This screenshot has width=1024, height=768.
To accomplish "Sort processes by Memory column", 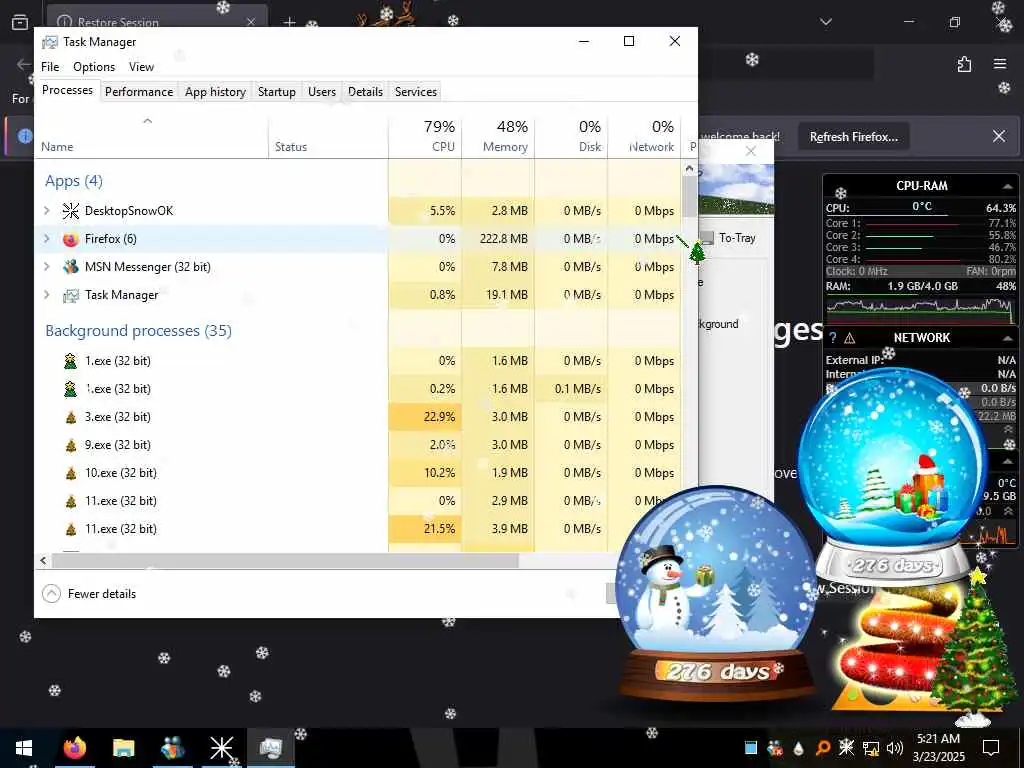I will click(498, 136).
